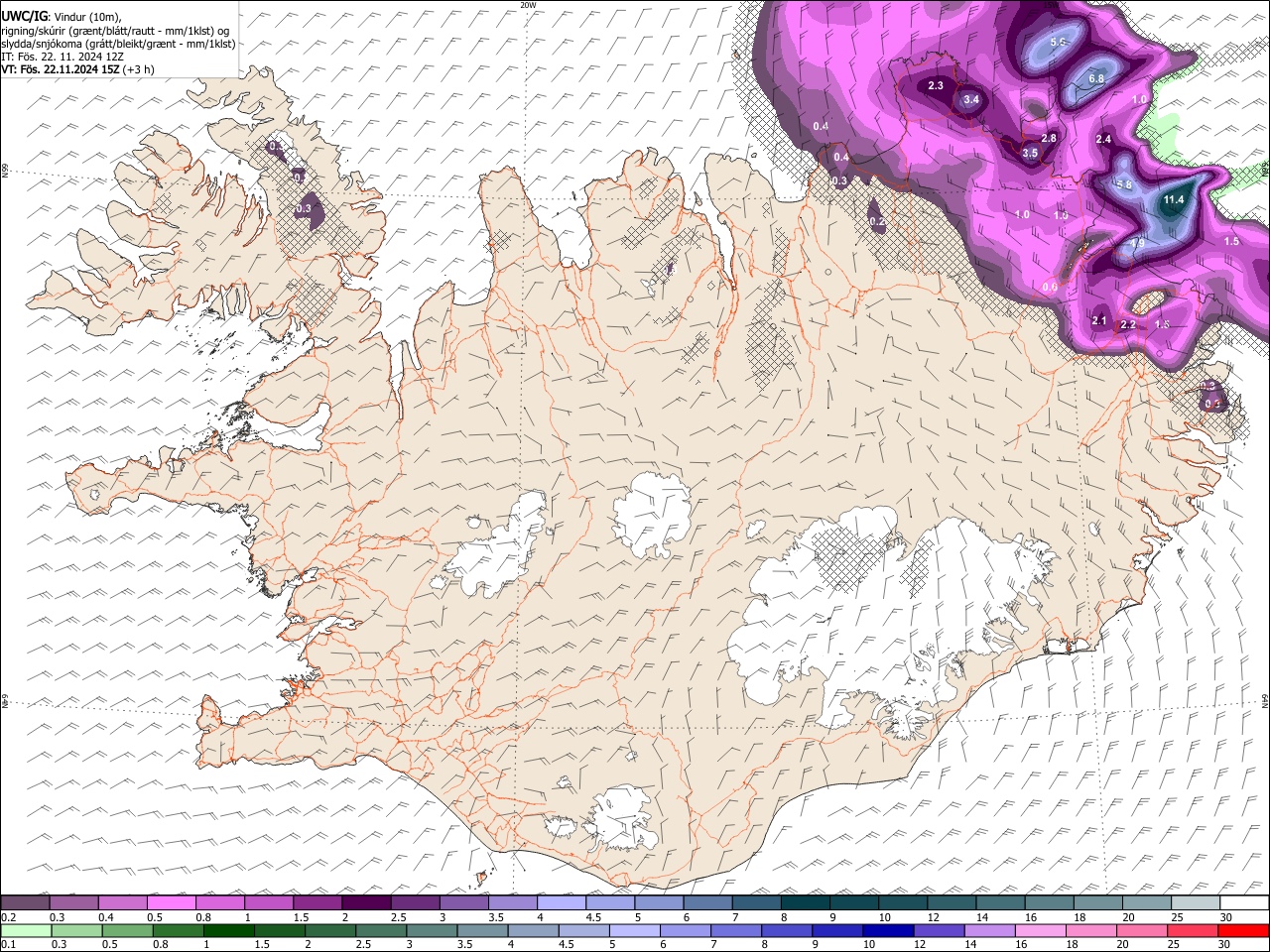This screenshot has height=952, width=1270.
Task: Click the 11.4 precipitation maximum label
Action: pos(1174,199)
